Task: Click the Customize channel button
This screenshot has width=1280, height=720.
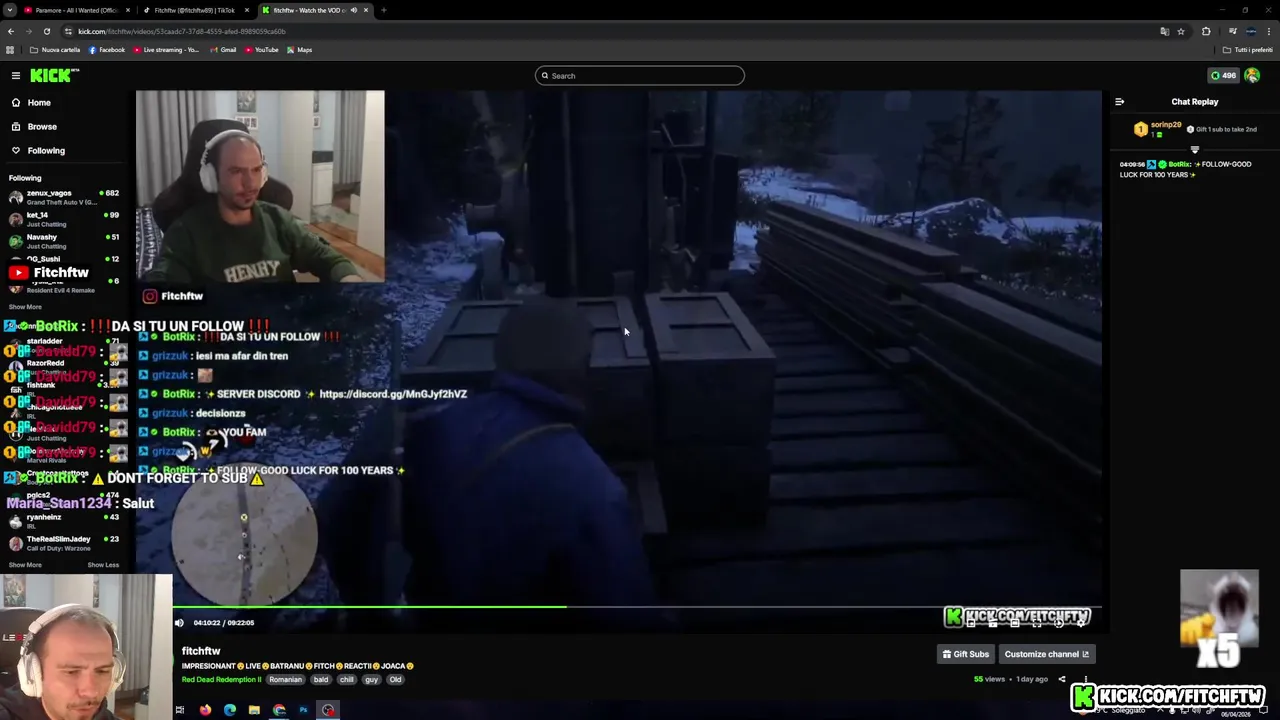Action: (1046, 654)
